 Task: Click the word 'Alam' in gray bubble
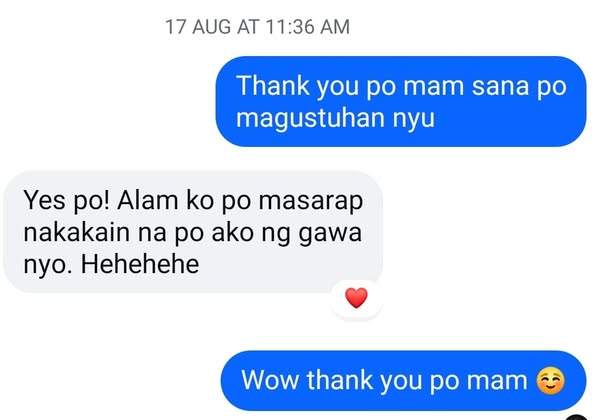tap(148, 200)
